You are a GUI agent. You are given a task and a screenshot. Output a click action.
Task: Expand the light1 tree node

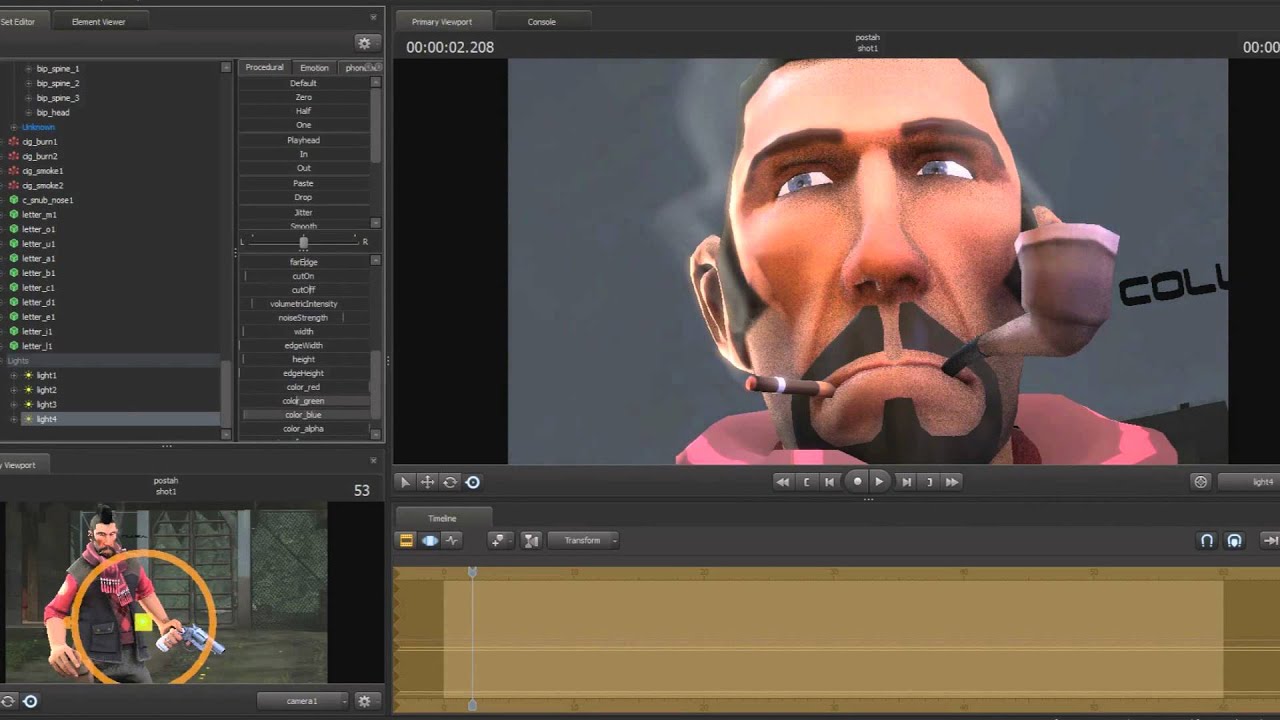click(x=13, y=375)
